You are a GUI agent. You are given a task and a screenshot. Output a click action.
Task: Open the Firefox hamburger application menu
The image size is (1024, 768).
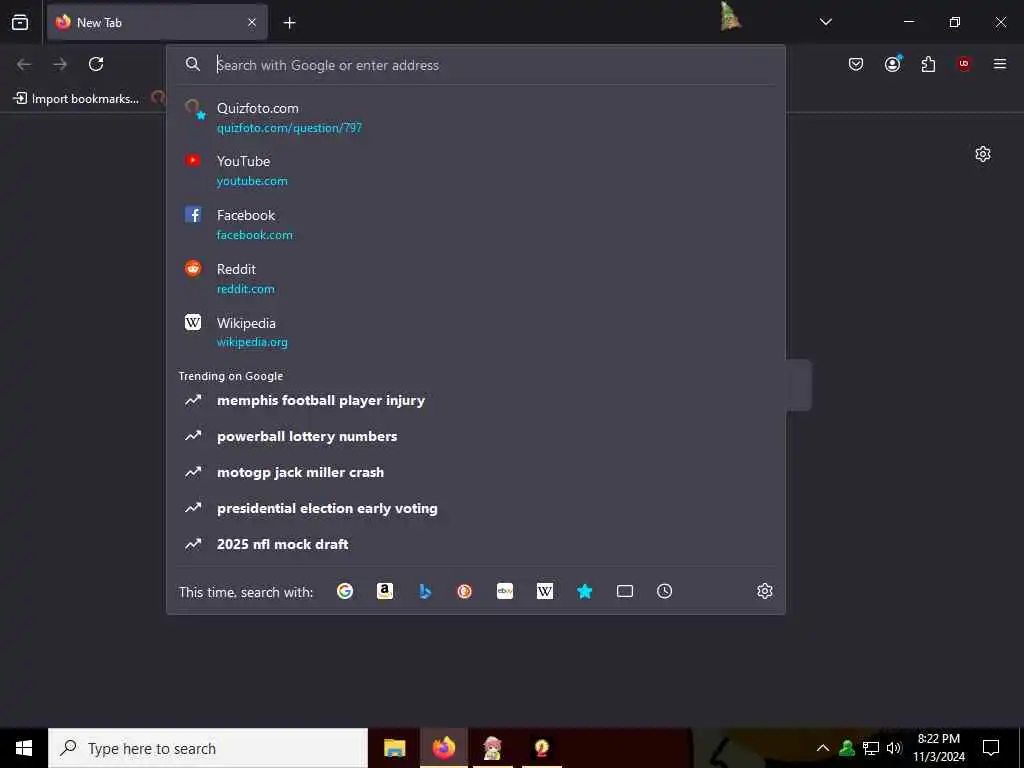(x=999, y=64)
